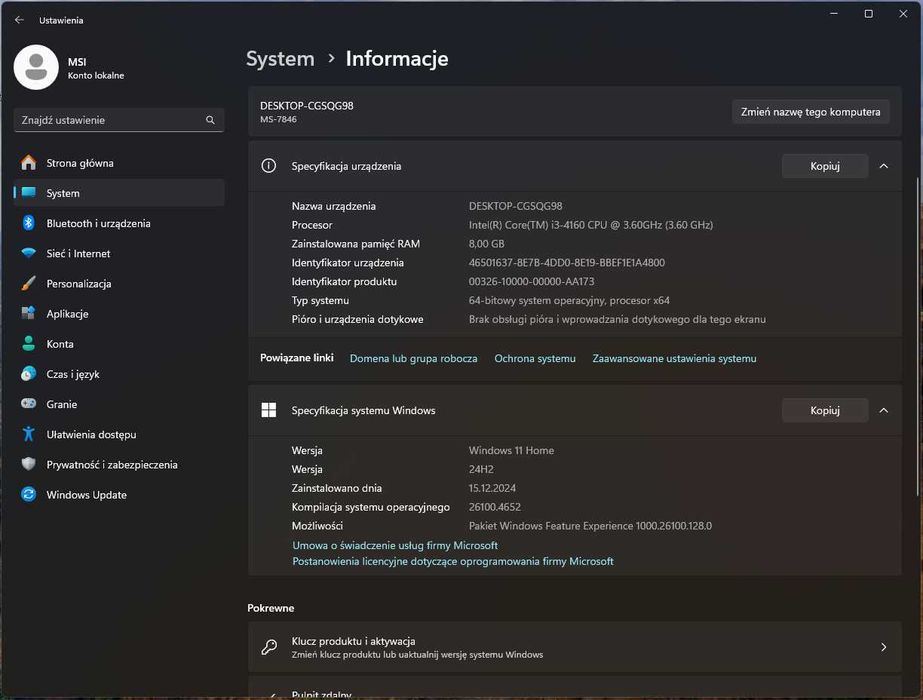The height and width of the screenshot is (700, 923).
Task: Click device identifier 46501637-8E7B-4DD0 value
Action: [566, 263]
